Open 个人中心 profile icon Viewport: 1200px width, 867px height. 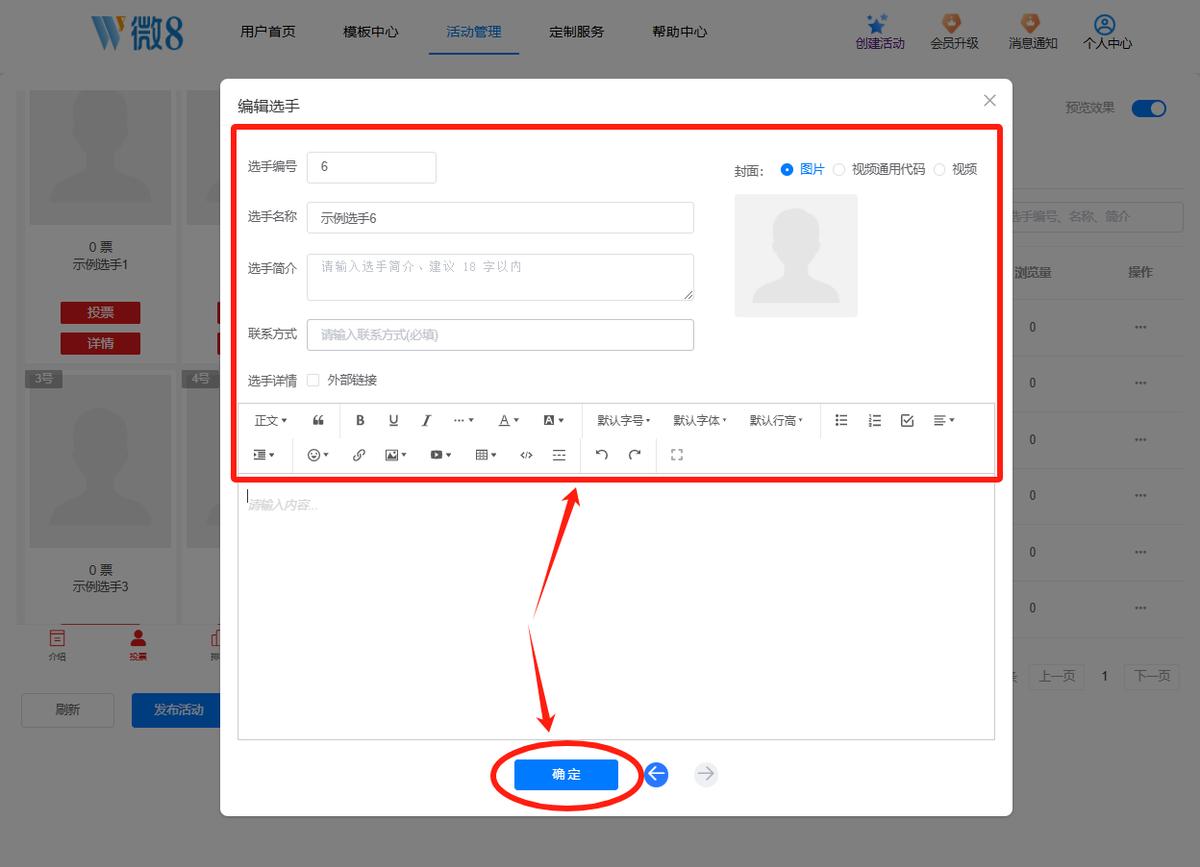tap(1107, 31)
